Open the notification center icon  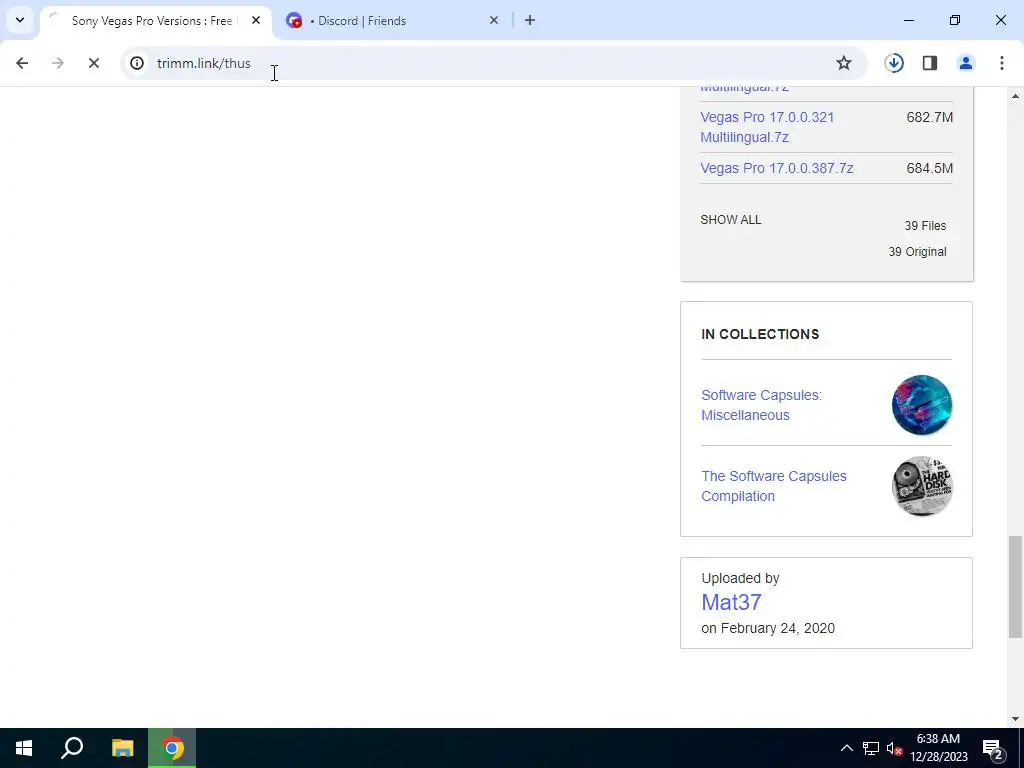click(993, 748)
